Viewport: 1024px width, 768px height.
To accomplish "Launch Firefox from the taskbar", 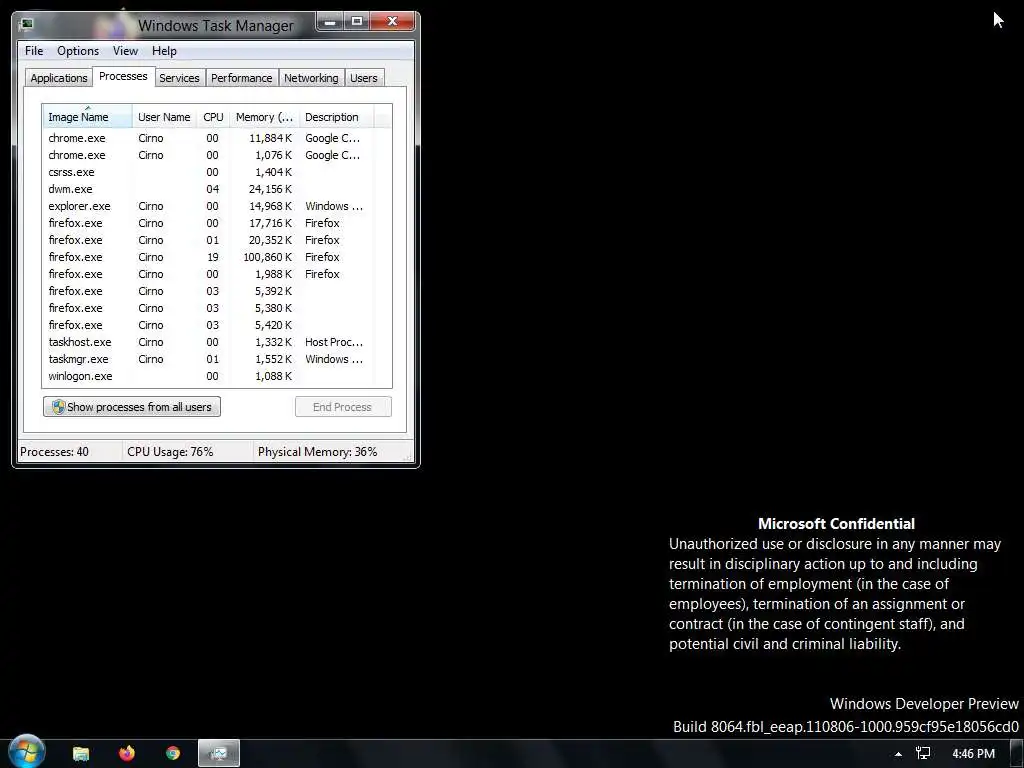I will (127, 754).
